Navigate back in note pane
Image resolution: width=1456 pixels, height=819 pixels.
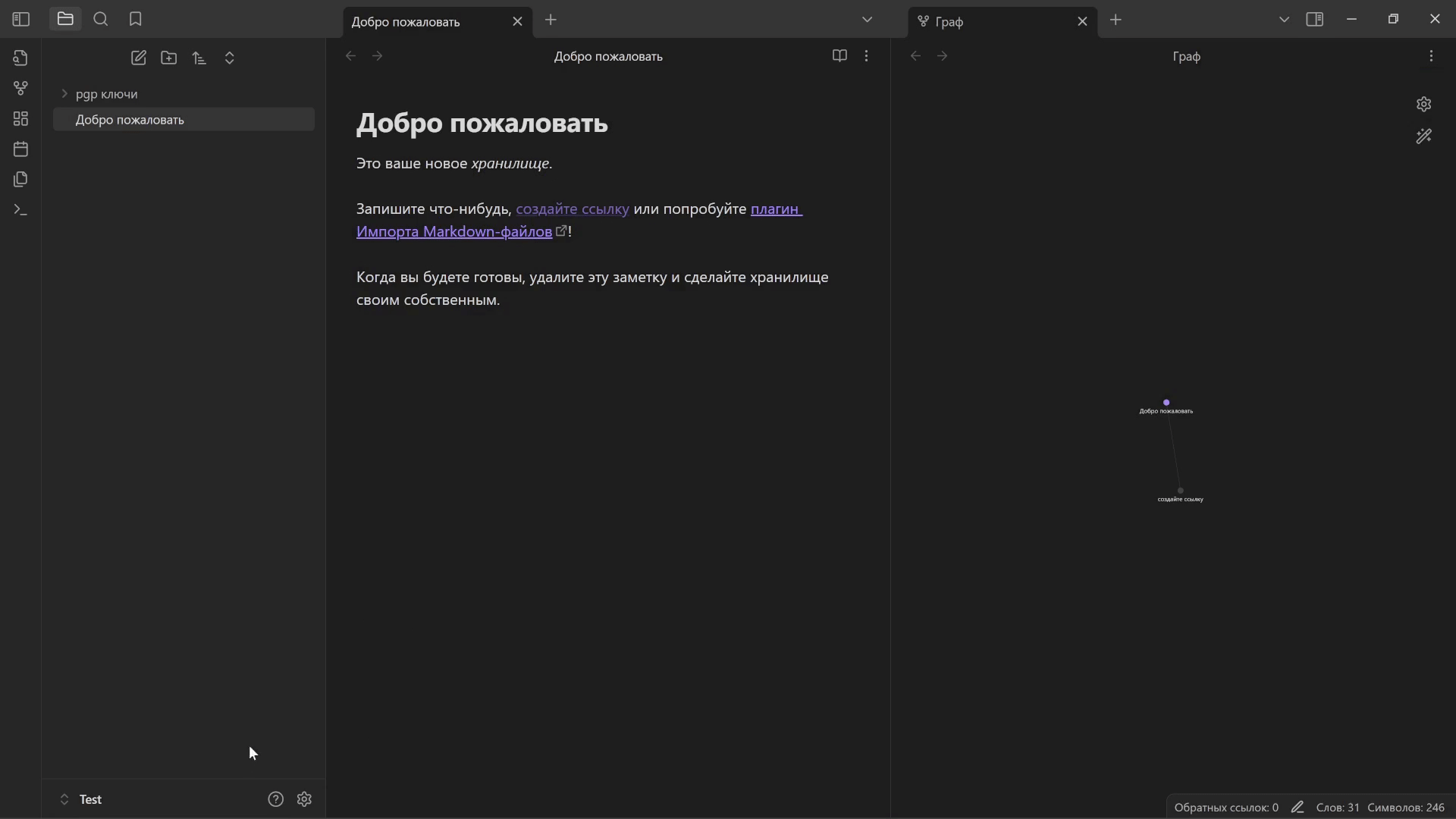(350, 56)
